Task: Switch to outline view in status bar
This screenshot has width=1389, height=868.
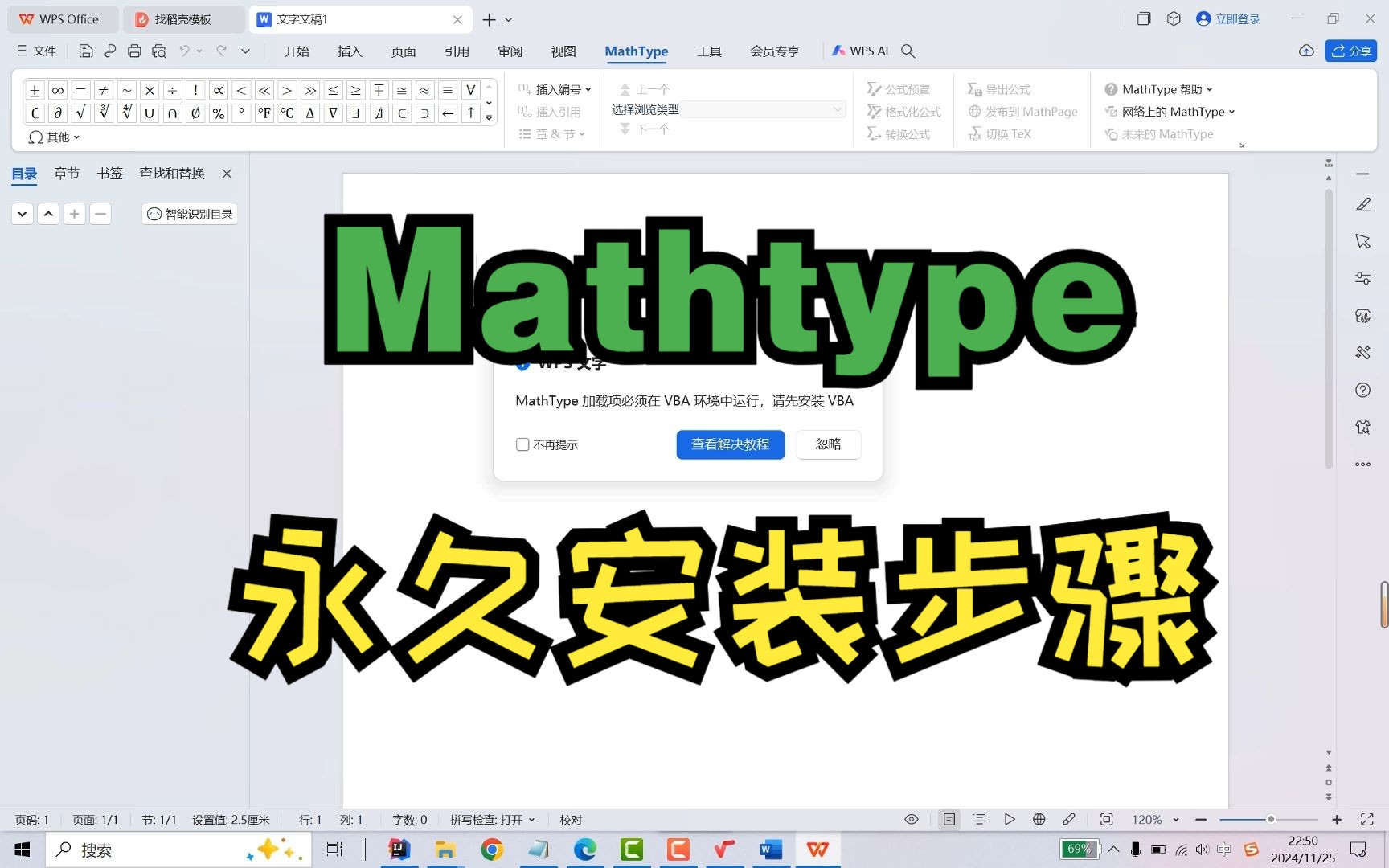Action: tap(978, 819)
